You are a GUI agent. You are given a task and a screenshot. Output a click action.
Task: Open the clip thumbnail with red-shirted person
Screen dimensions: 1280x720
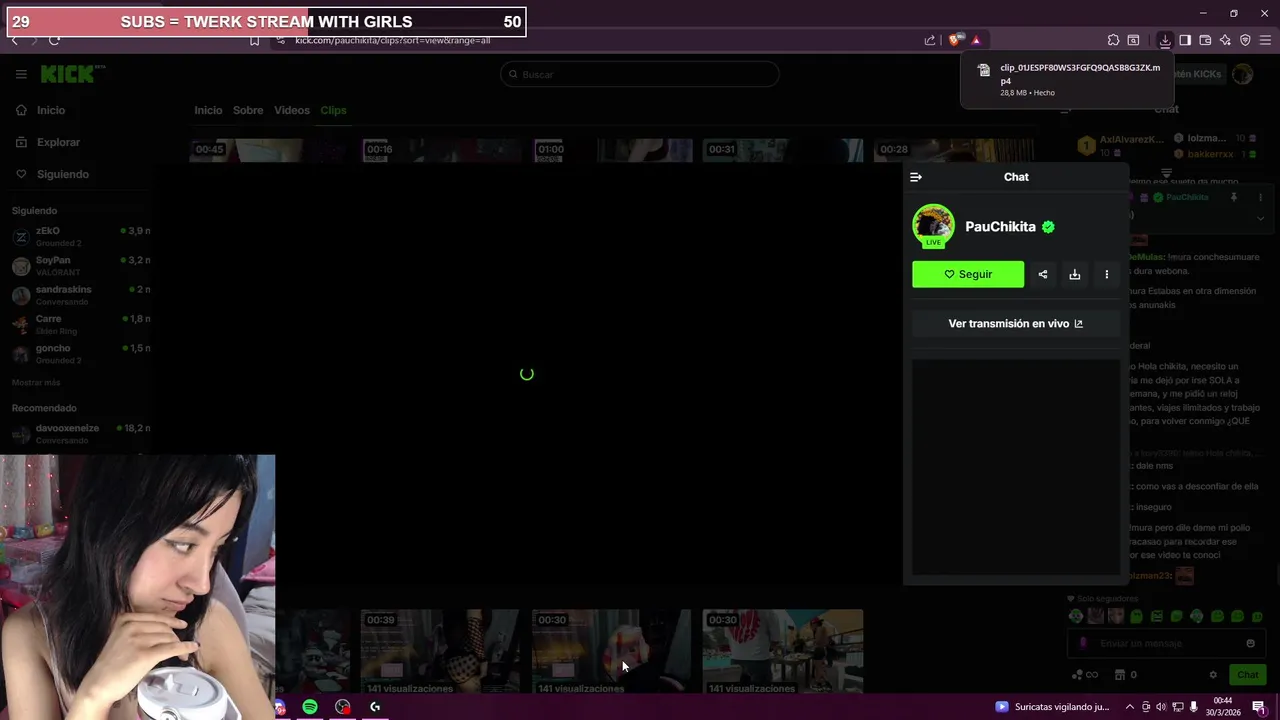(782, 651)
